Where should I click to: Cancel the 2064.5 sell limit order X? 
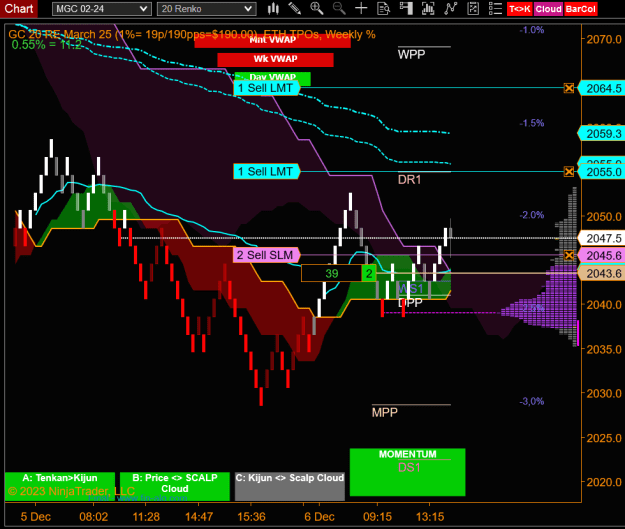[x=569, y=88]
